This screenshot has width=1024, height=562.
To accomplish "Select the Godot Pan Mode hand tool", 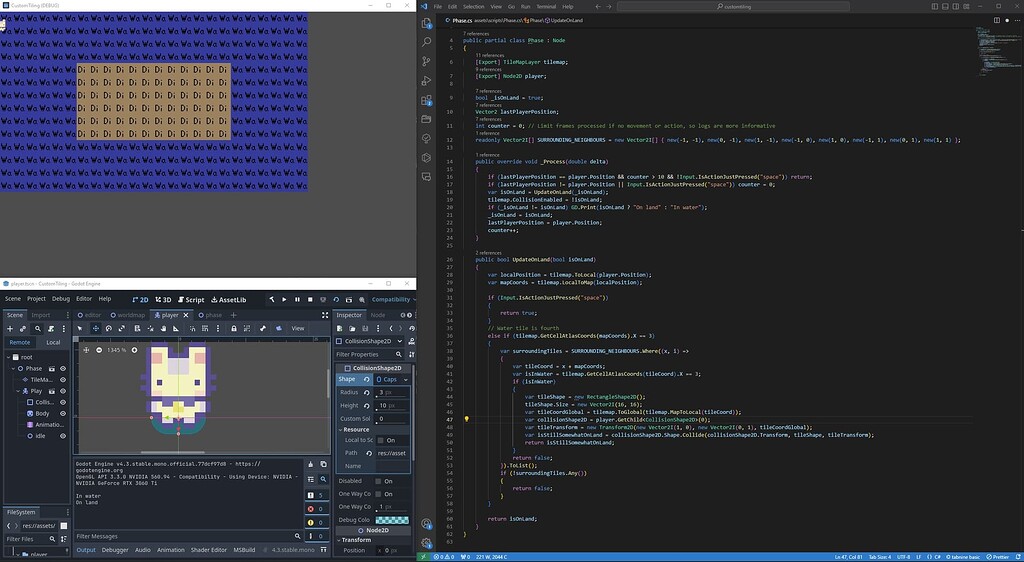I will (163, 328).
